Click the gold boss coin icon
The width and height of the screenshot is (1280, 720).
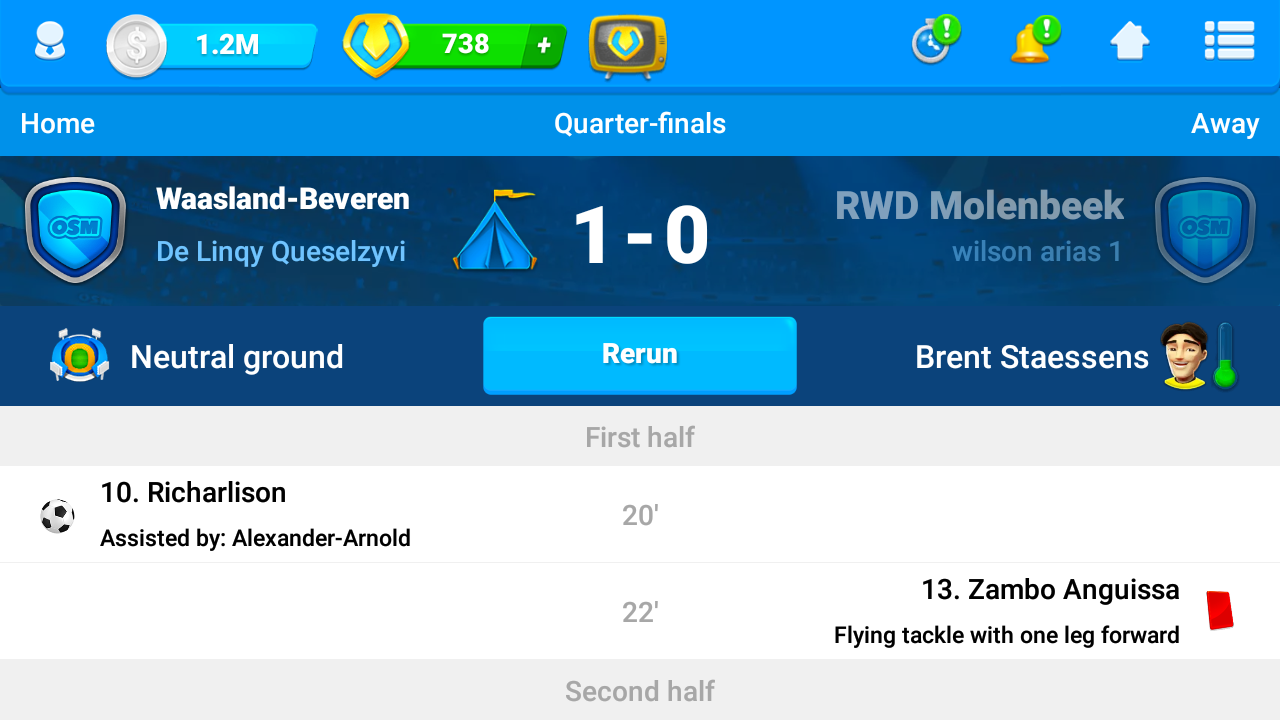375,45
